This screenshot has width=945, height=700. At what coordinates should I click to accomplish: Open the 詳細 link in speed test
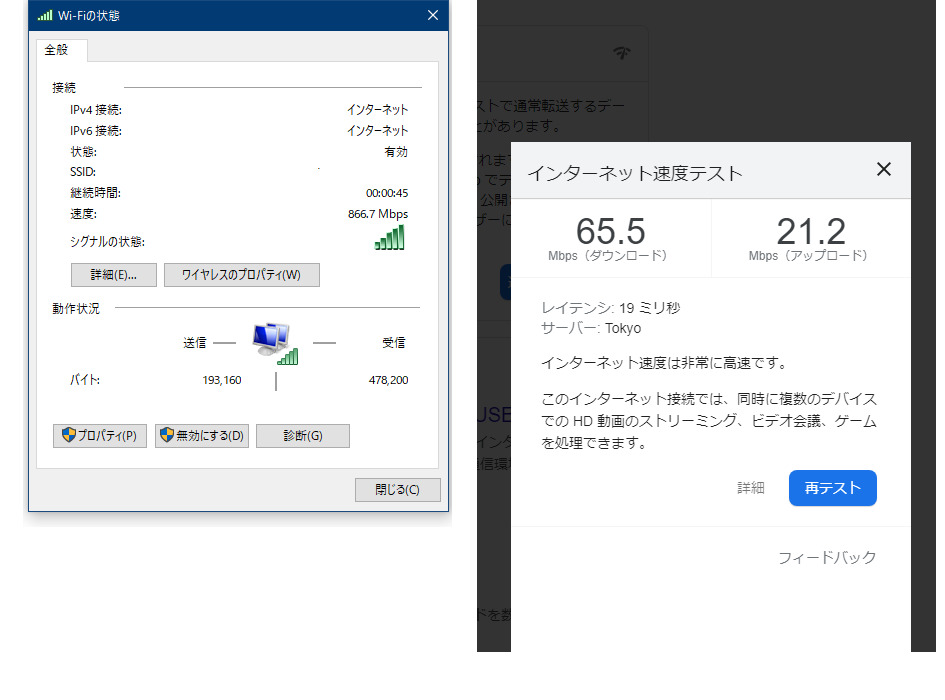coord(751,488)
